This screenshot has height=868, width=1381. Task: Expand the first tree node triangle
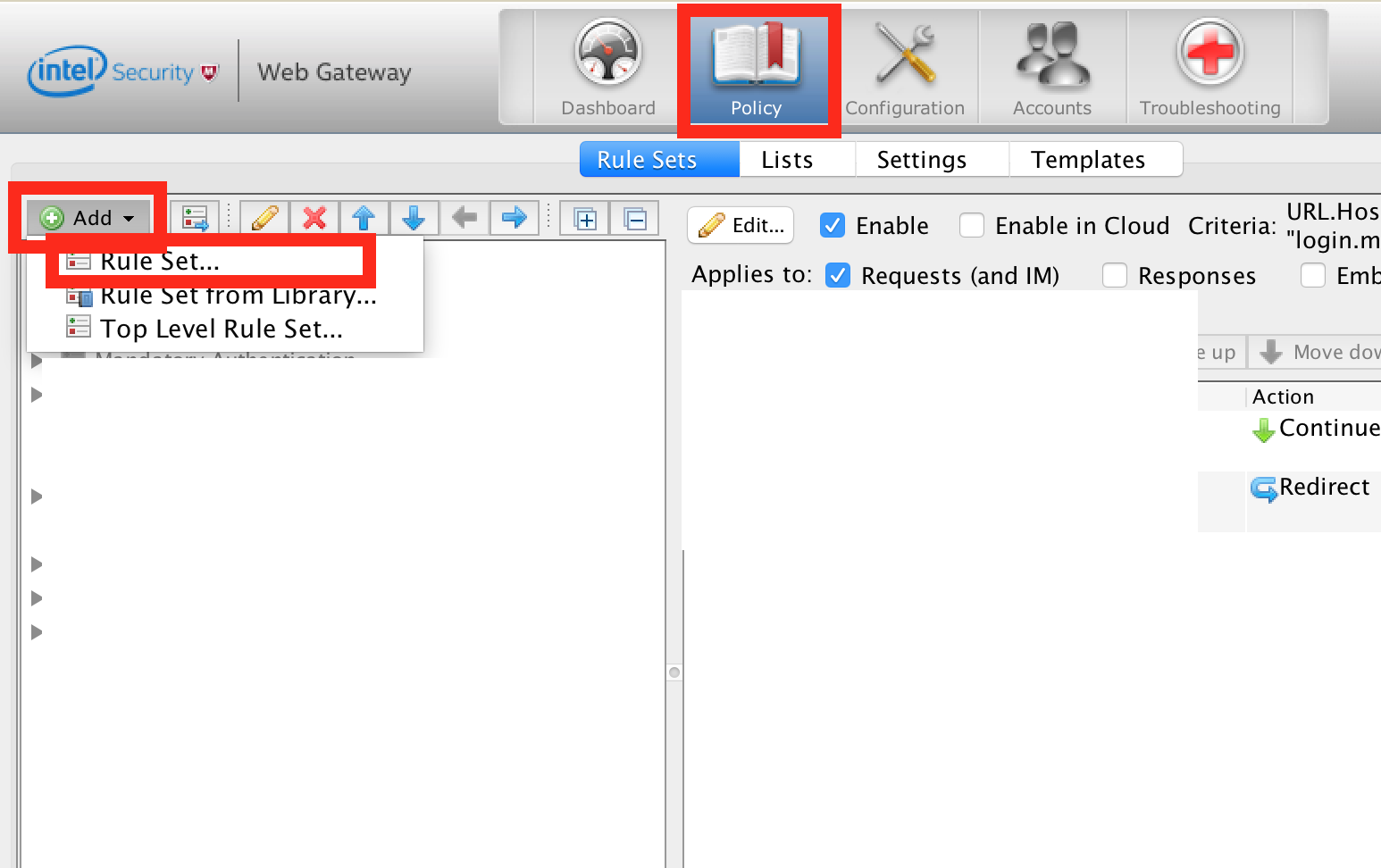(x=37, y=361)
